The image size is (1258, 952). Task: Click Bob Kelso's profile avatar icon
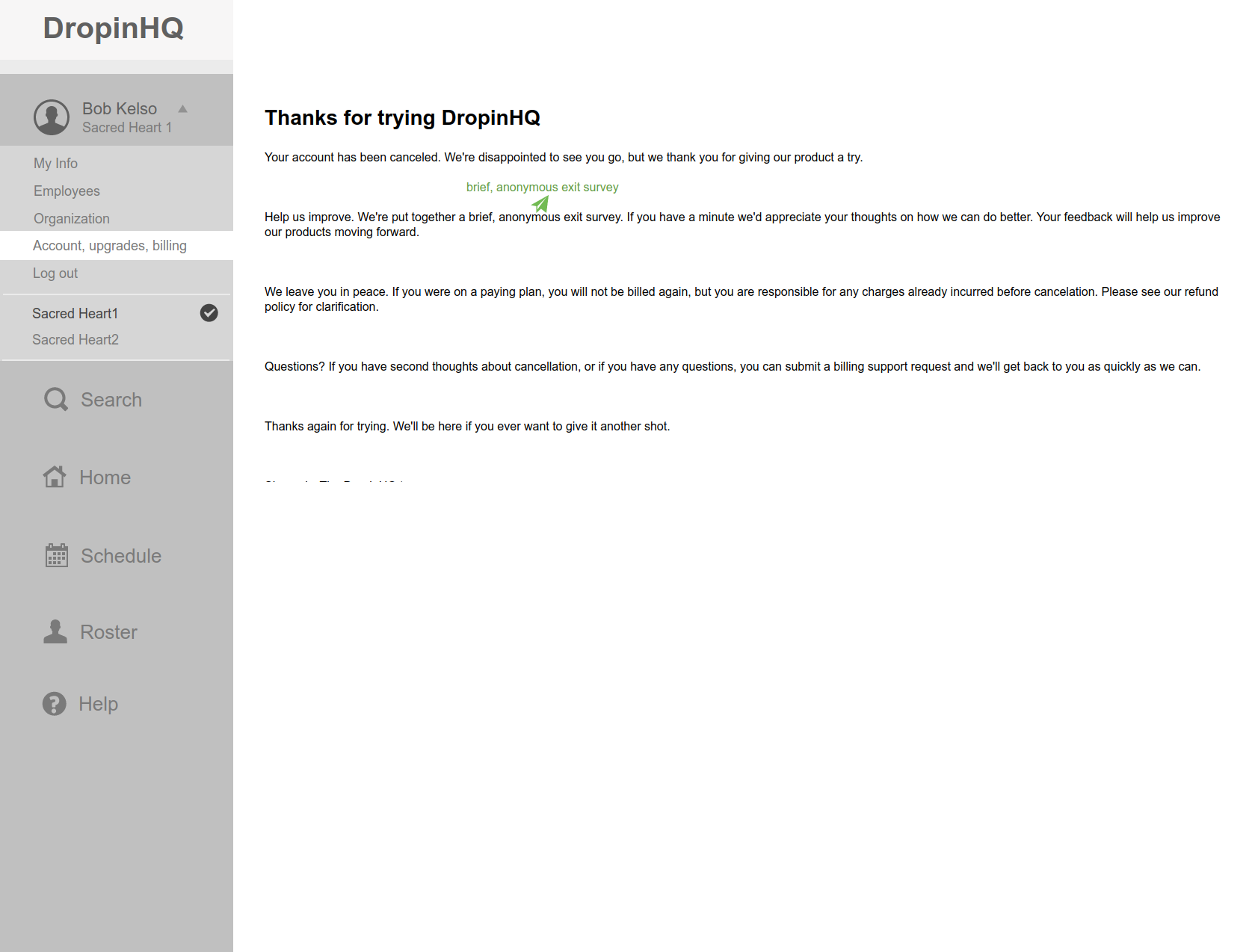coord(52,117)
